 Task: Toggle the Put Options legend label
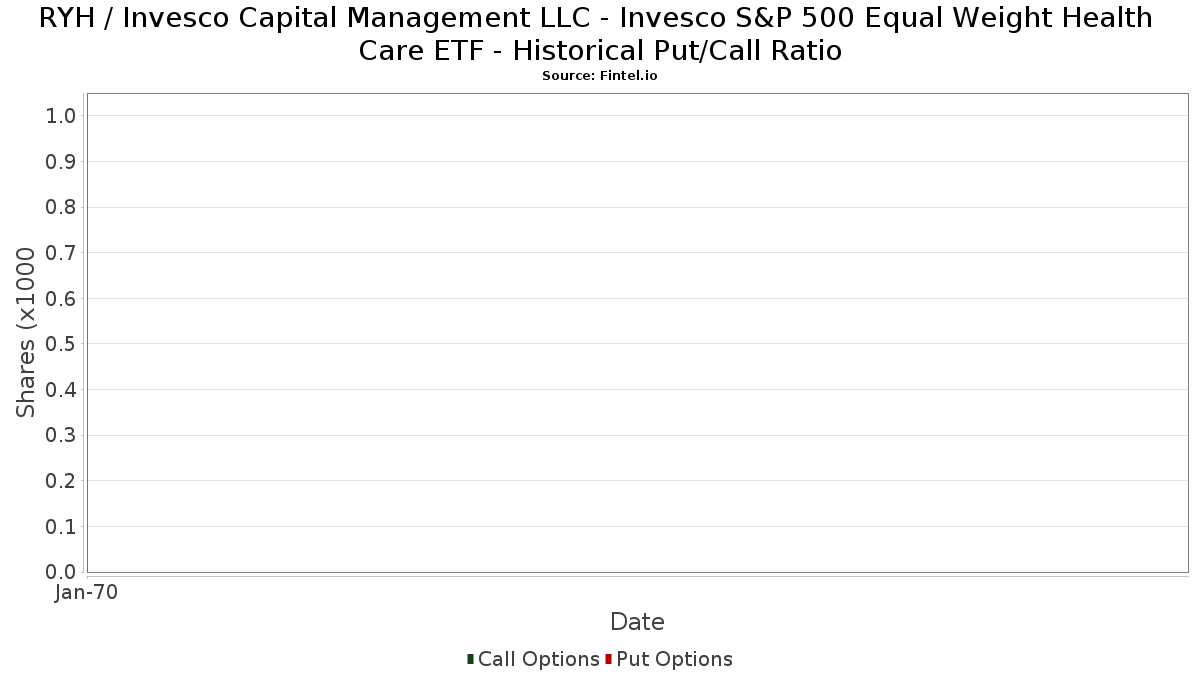674,659
